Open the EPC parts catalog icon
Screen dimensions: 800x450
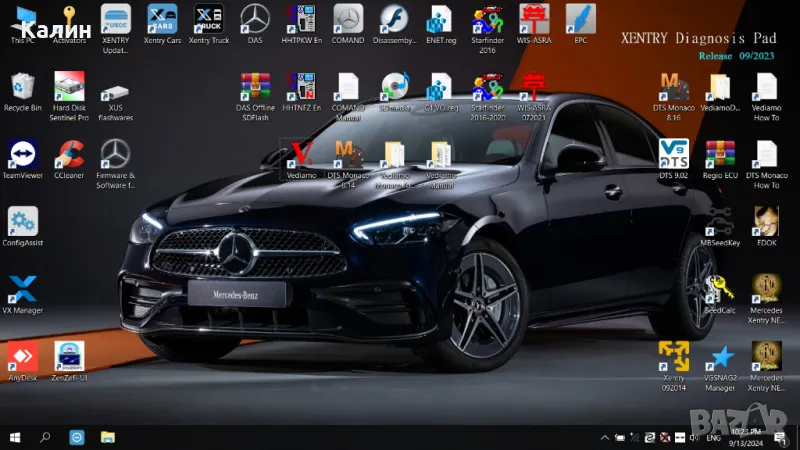click(x=580, y=20)
